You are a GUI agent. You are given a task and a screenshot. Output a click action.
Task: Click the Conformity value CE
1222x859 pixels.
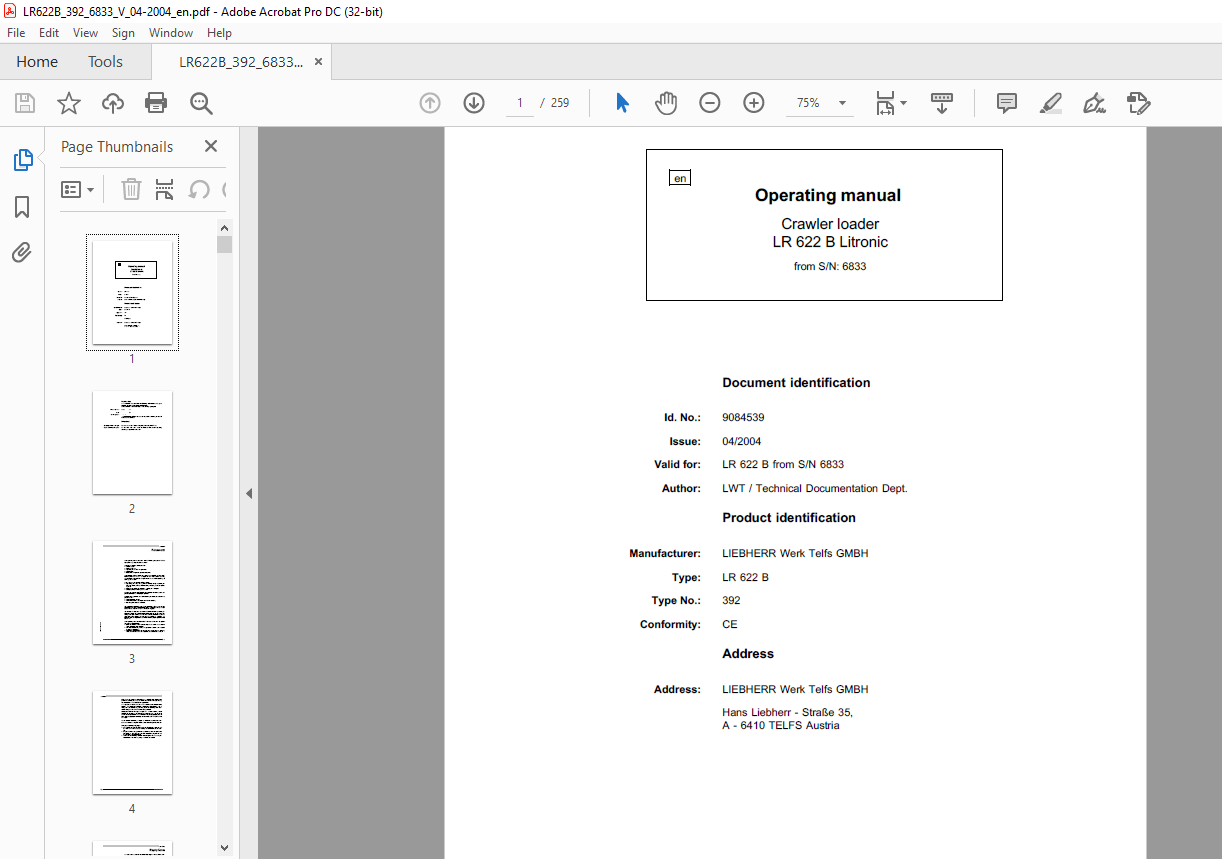tap(730, 625)
